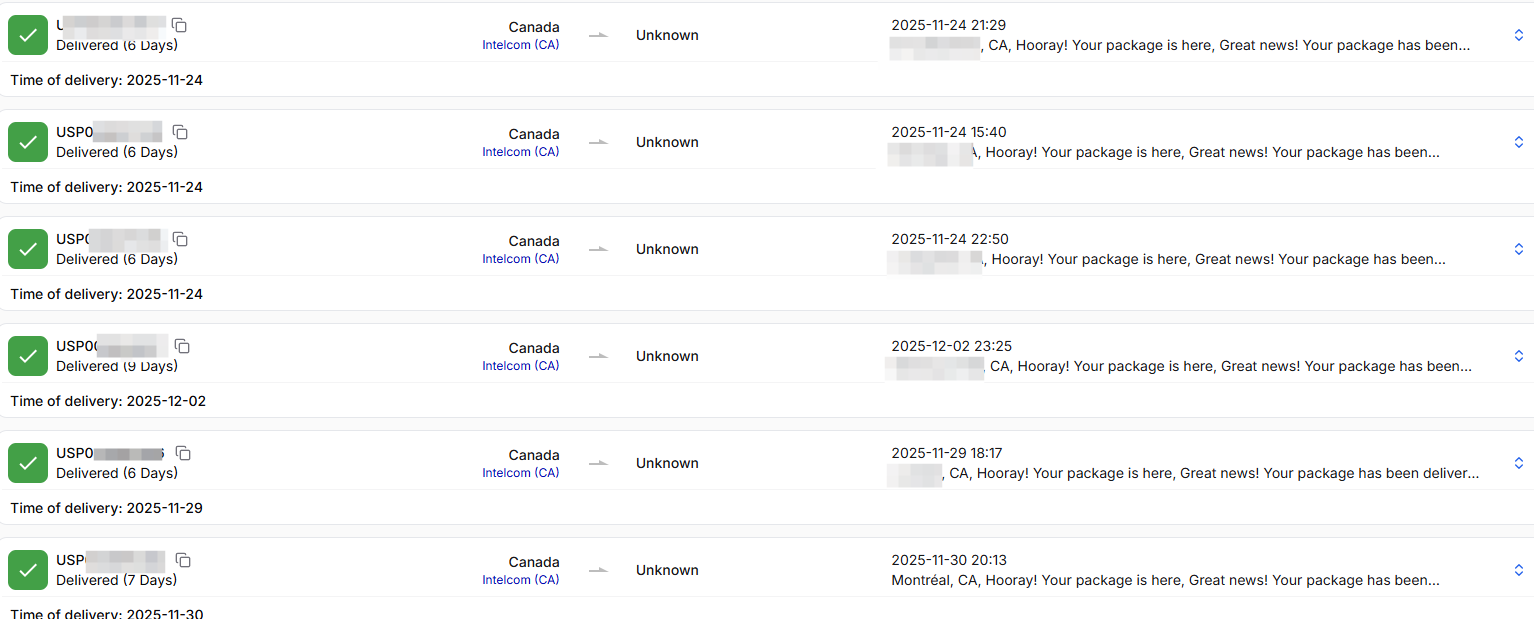Expand the shipment delivered 2025-11-24 22:50

[1519, 247]
